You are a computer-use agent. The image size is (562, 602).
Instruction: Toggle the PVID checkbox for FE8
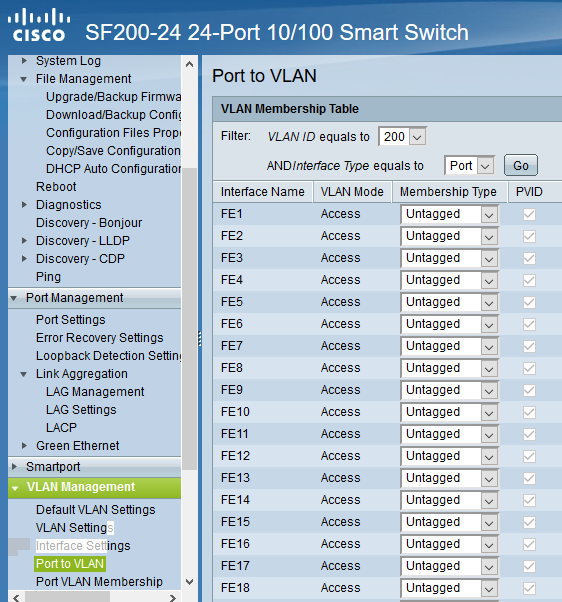click(x=529, y=368)
